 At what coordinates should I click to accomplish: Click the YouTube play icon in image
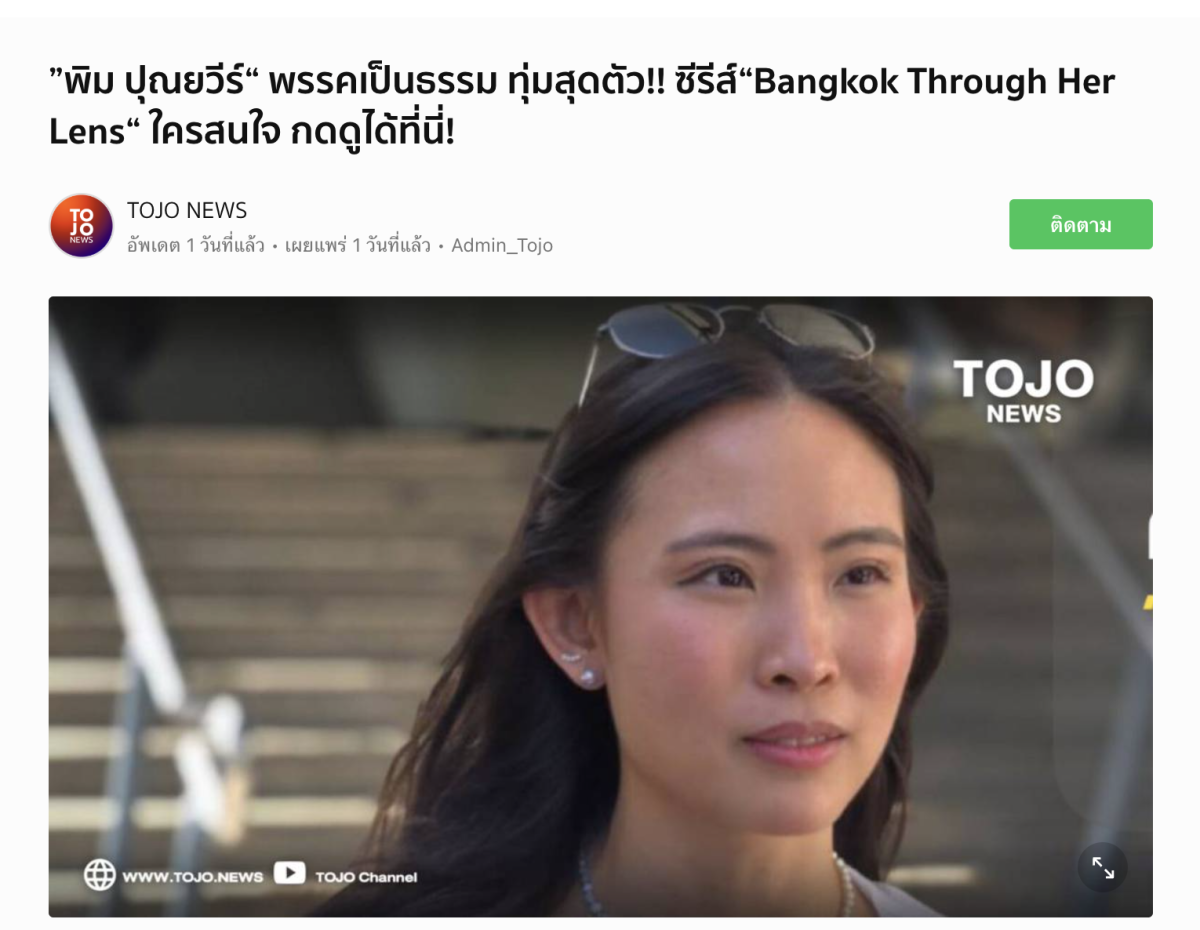click(x=289, y=874)
